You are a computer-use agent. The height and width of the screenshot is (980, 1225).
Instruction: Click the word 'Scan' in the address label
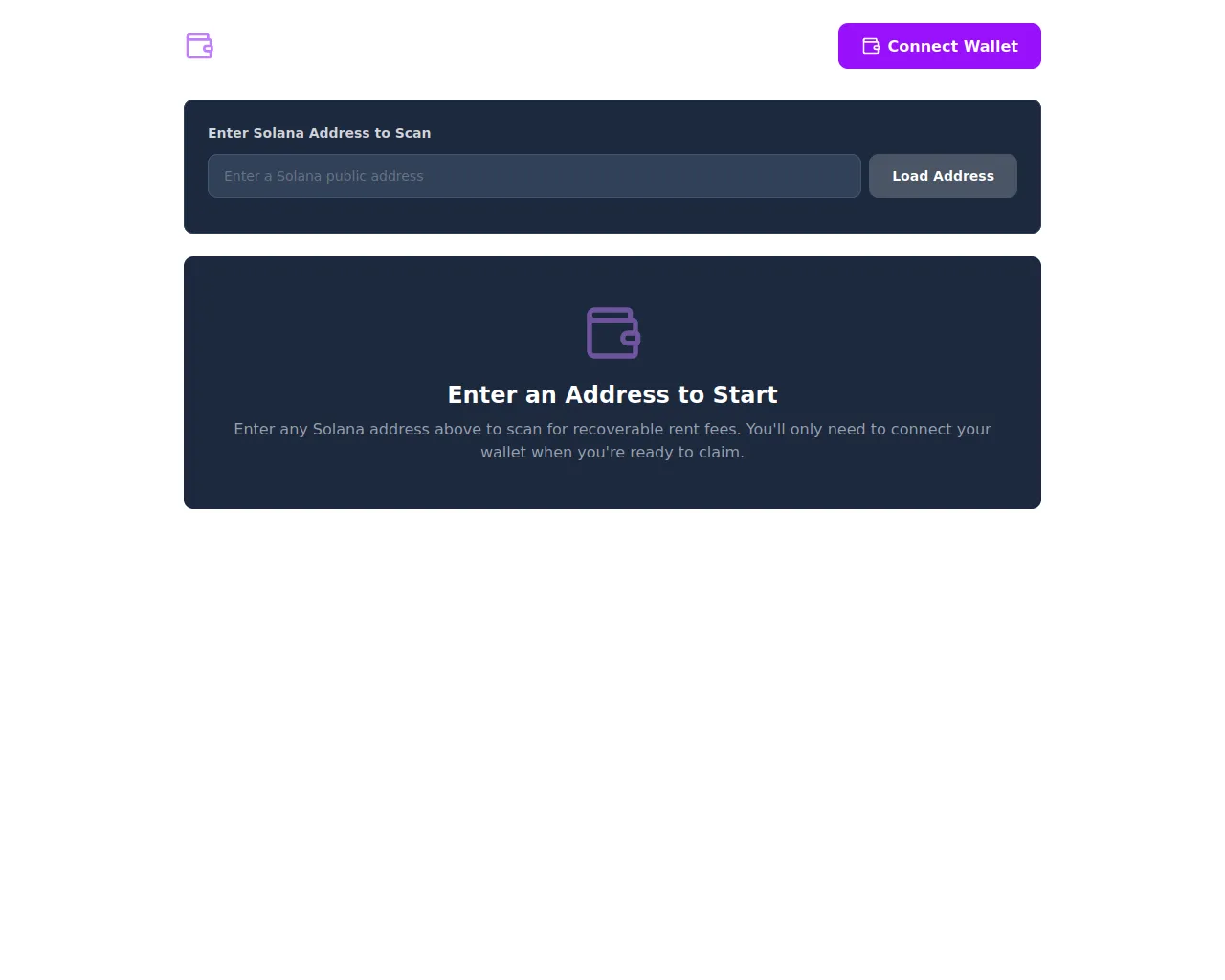(412, 133)
